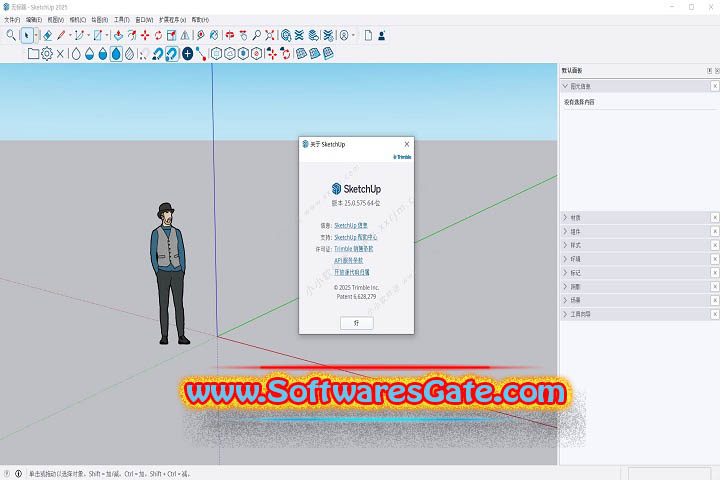
Task: Click the empty square icon in second toolbar
Action: [x=33, y=54]
